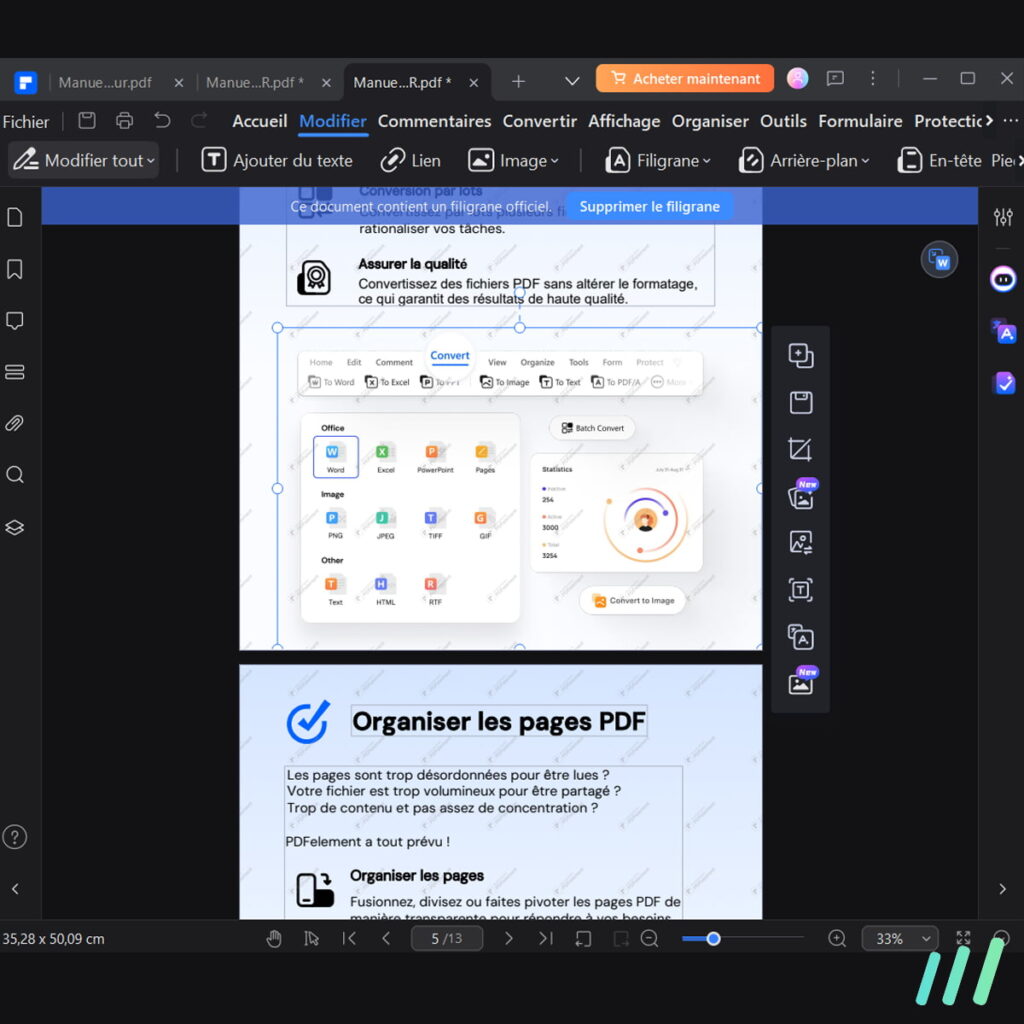The image size is (1024, 1024).
Task: Open the user profile avatar
Action: click(797, 78)
